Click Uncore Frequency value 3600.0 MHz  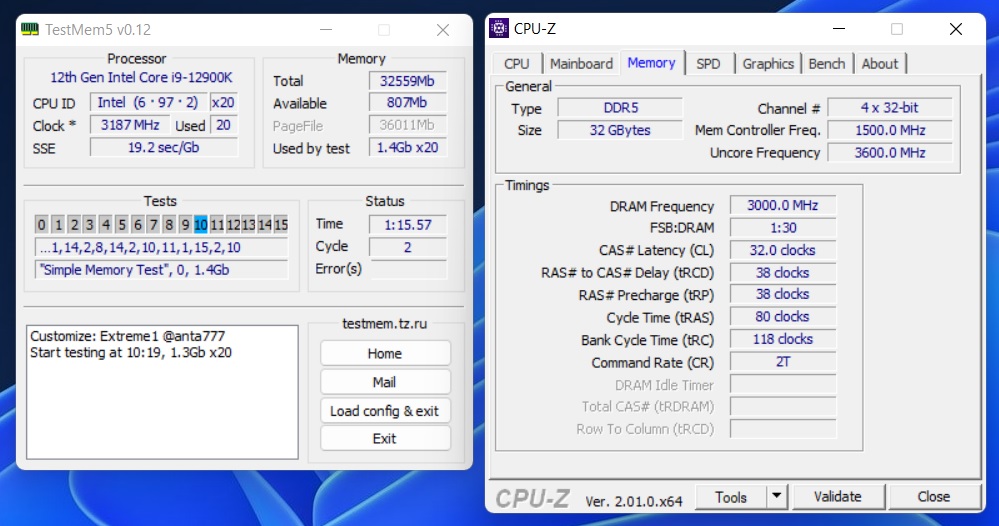point(890,153)
